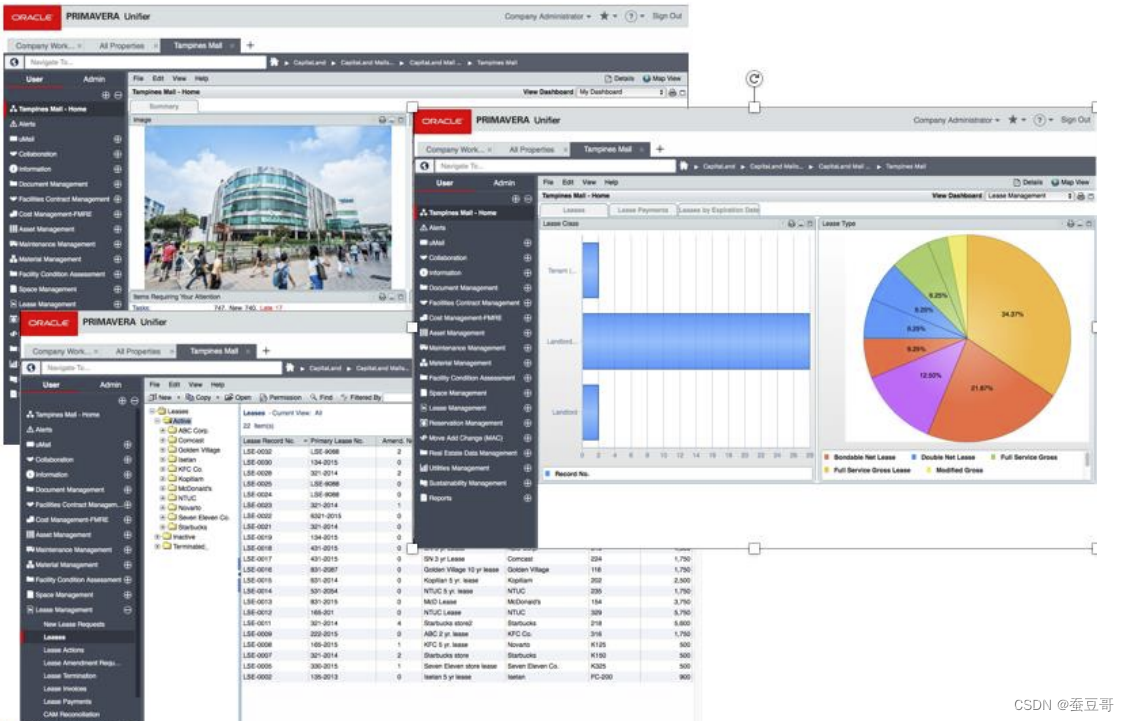Open Lease Payments in Leases log sidebar
This screenshot has height=721, width=1129.
tap(67, 701)
